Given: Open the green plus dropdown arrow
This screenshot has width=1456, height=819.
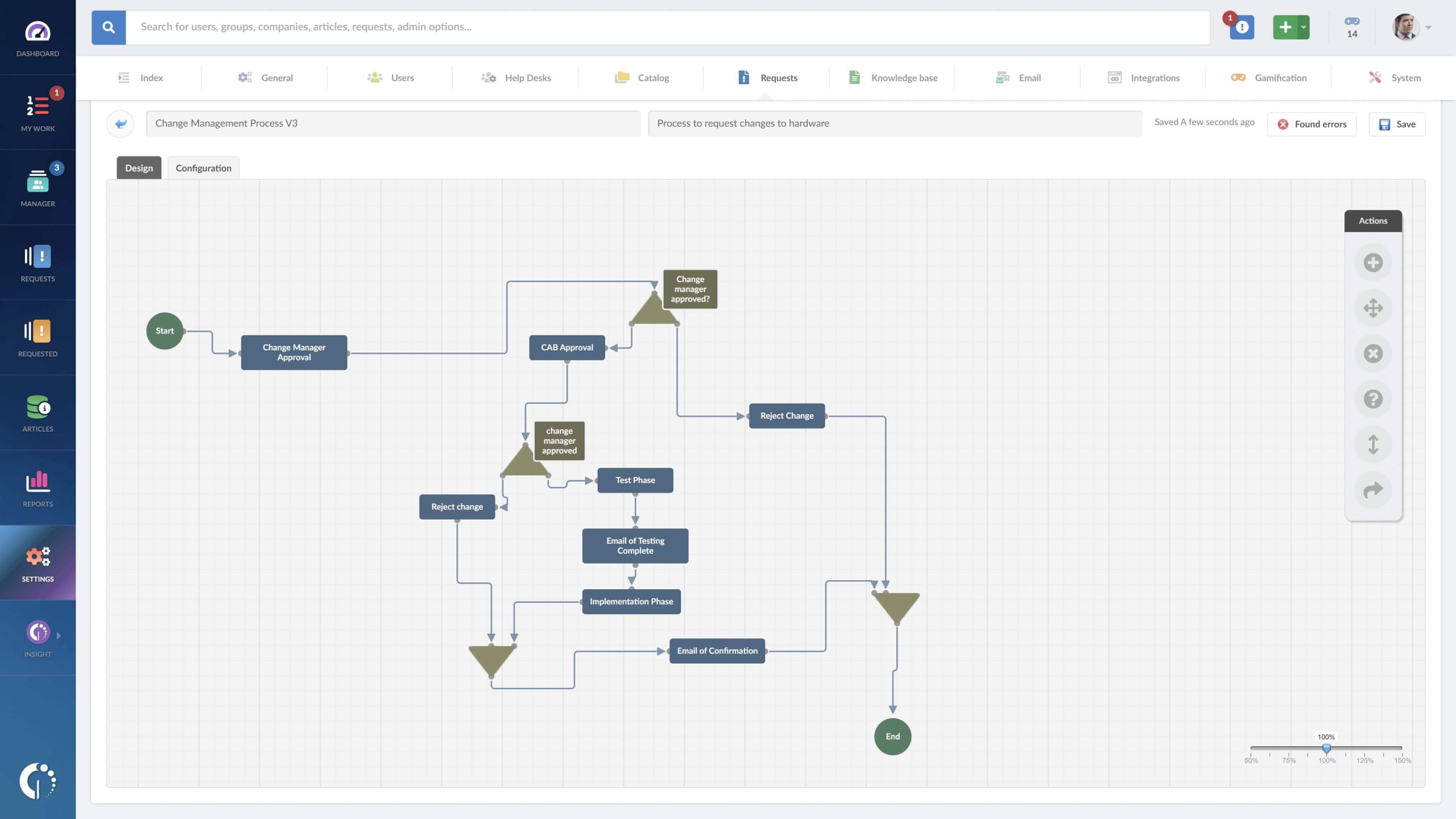Looking at the screenshot, I should [1303, 27].
